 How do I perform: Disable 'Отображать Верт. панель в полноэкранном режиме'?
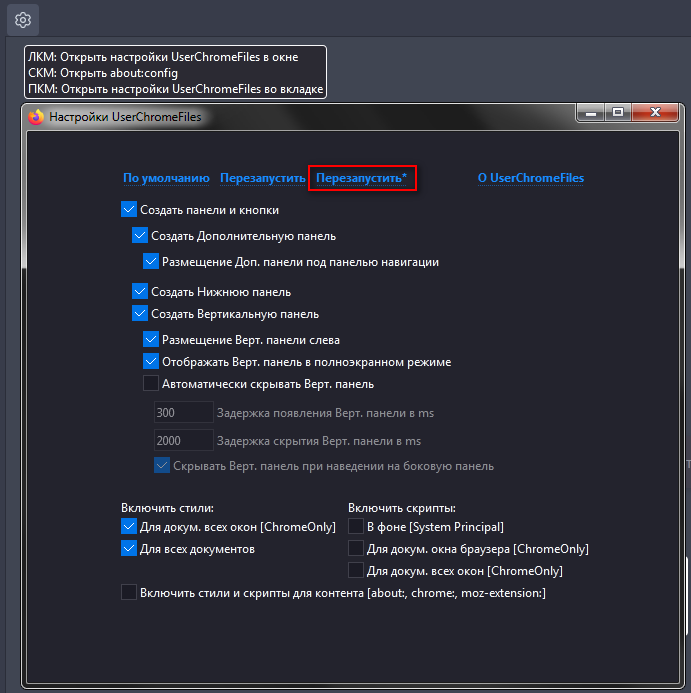coord(151,362)
